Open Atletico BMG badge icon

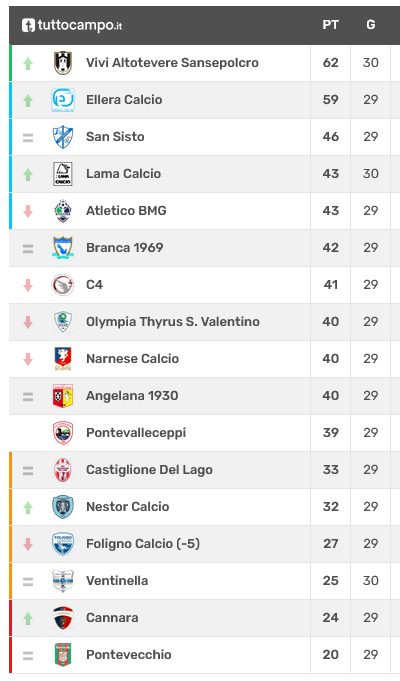[x=63, y=211]
